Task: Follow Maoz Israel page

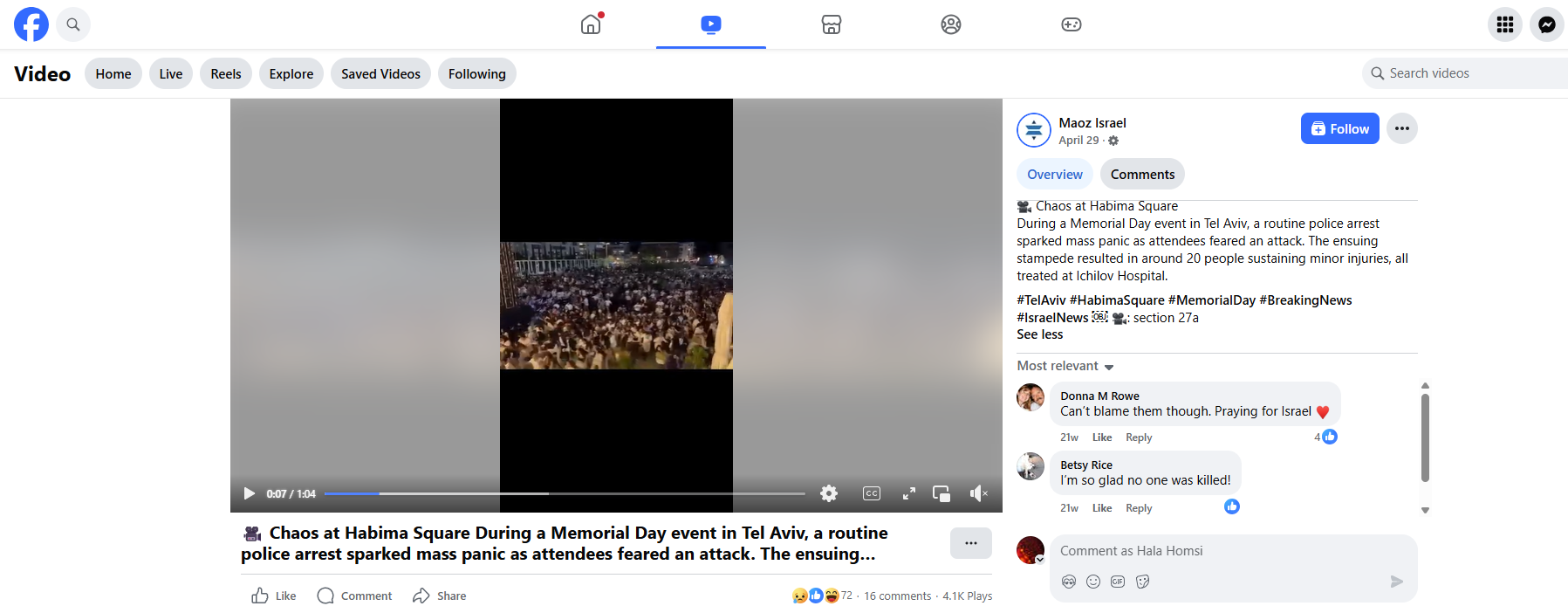Action: point(1340,128)
